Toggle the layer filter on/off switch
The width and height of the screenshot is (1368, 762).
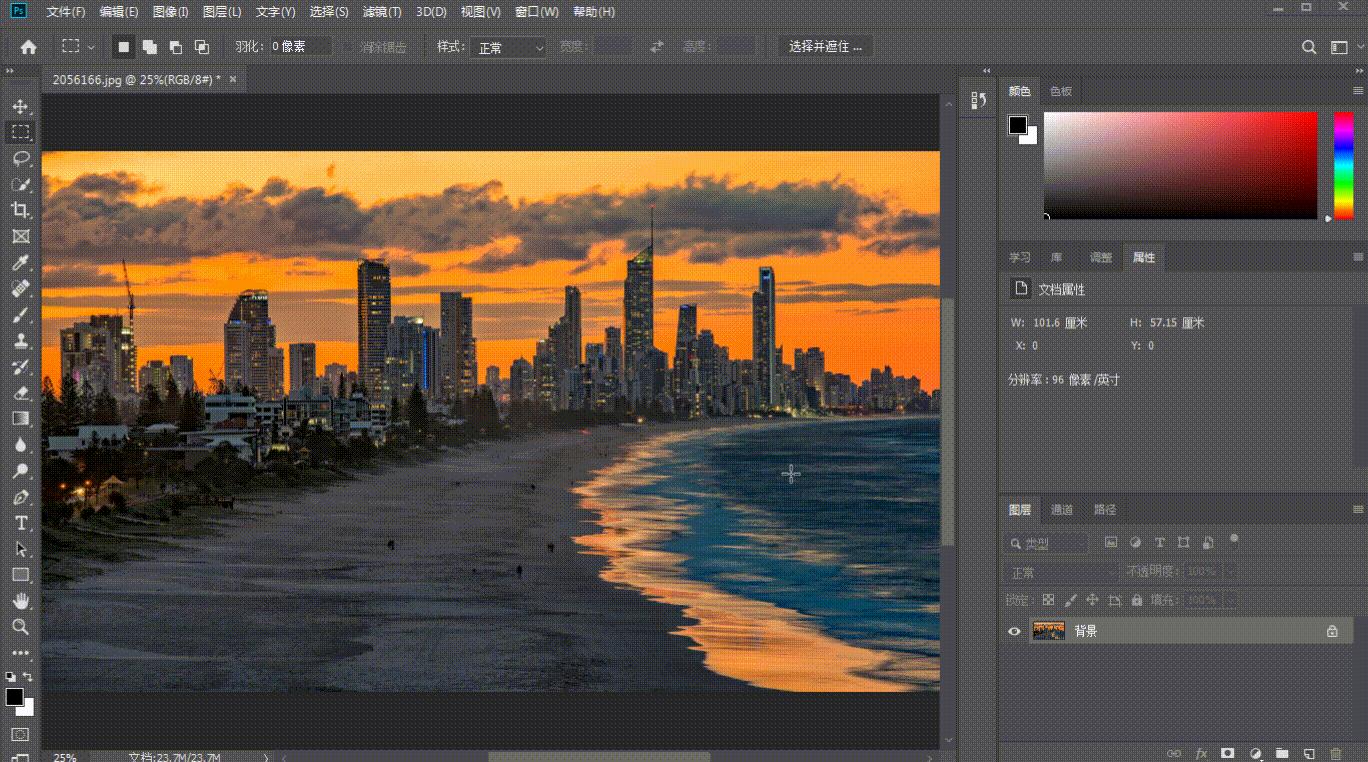click(1234, 540)
